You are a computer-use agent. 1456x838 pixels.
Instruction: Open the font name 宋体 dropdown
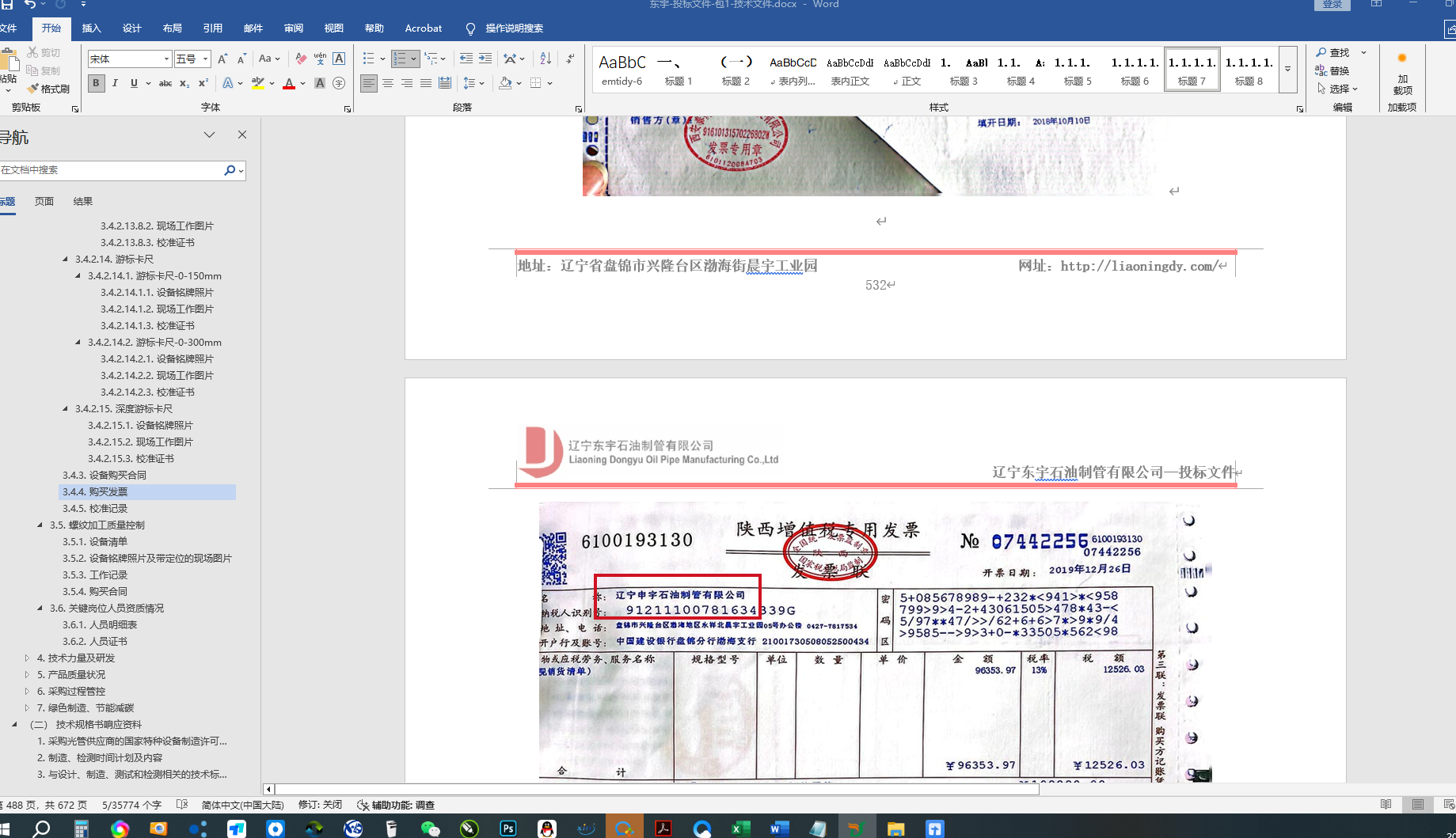point(166,59)
